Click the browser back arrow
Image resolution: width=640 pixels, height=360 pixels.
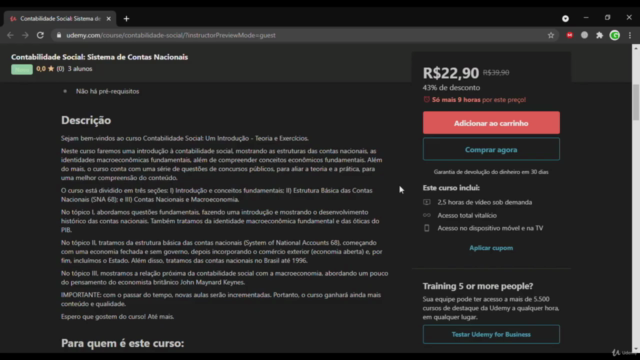click(x=10, y=36)
